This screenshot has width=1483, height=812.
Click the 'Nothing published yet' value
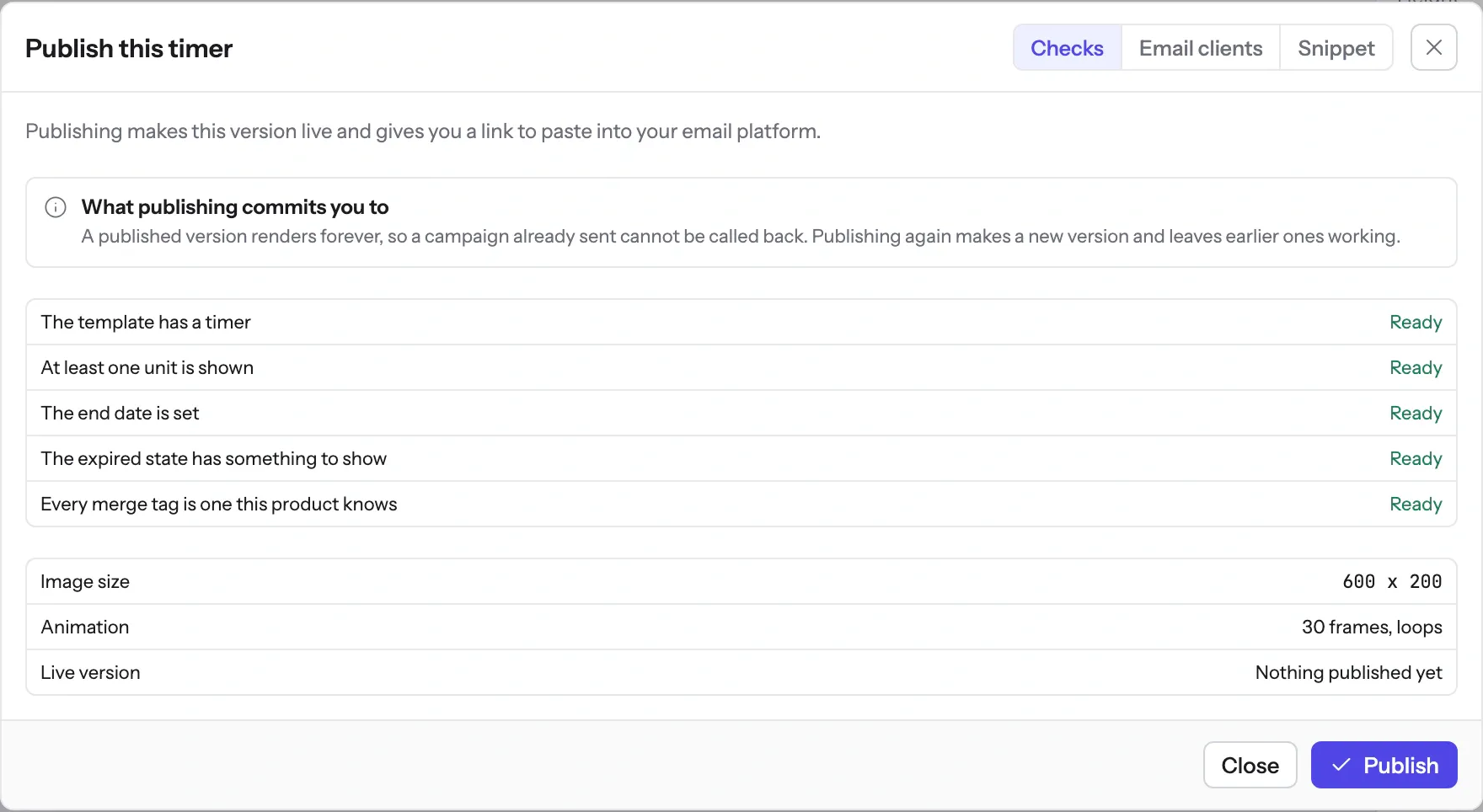[x=1348, y=672]
